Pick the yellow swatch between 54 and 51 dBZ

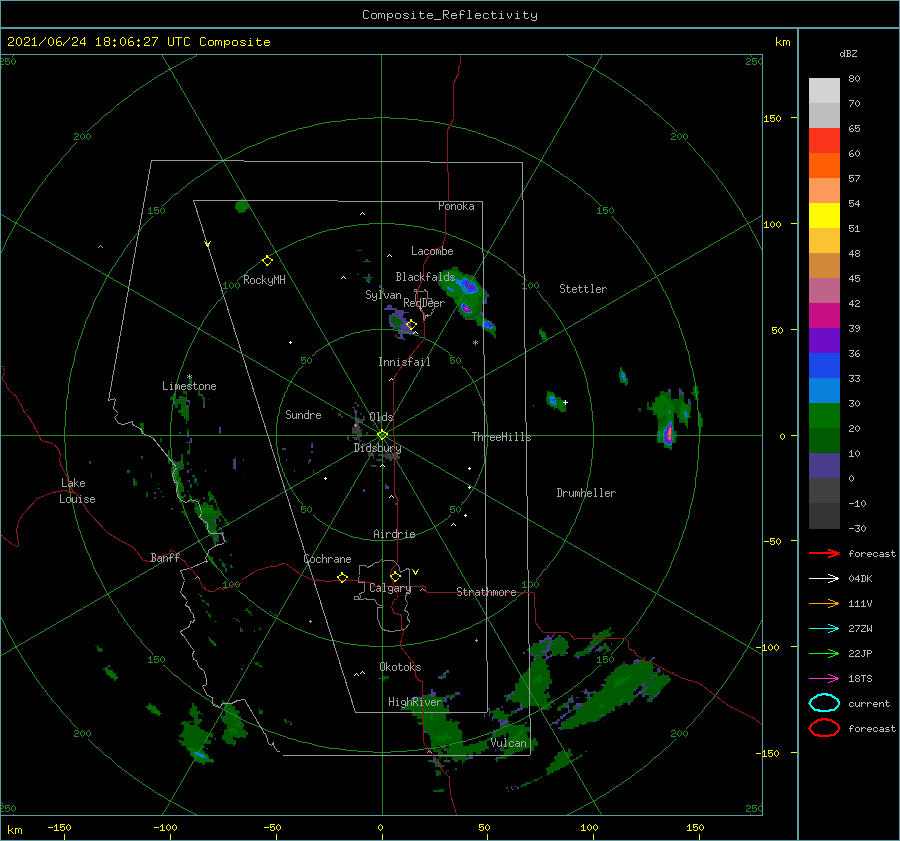(x=824, y=216)
